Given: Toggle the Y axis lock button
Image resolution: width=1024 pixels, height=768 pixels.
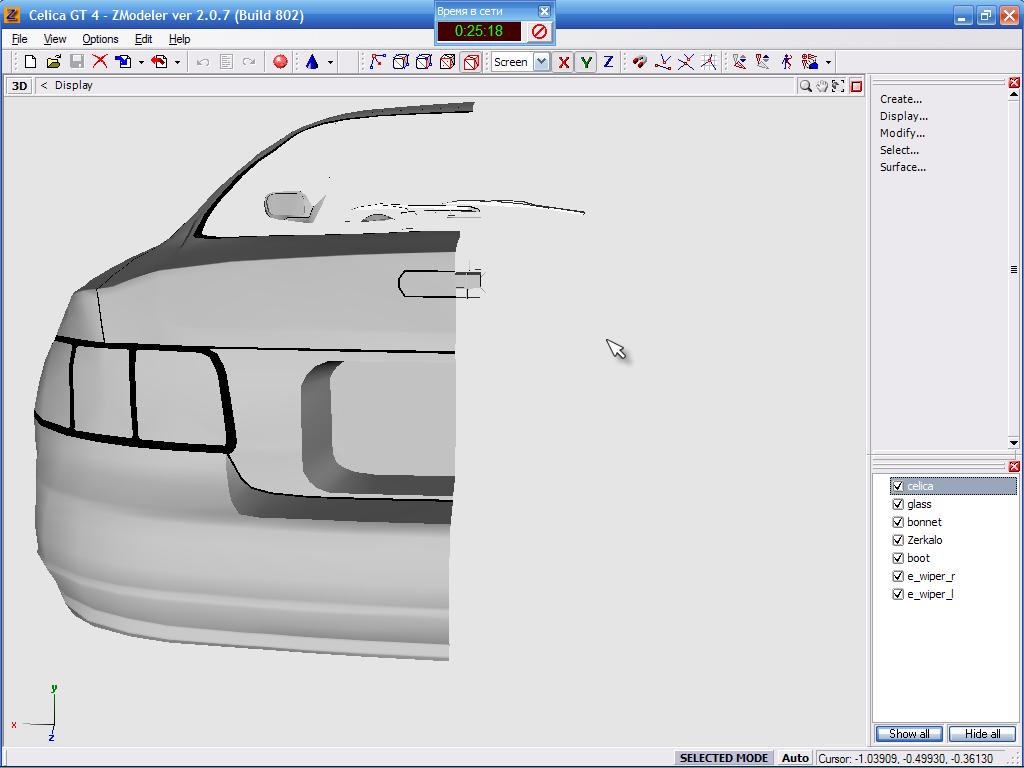Looking at the screenshot, I should tap(586, 62).
